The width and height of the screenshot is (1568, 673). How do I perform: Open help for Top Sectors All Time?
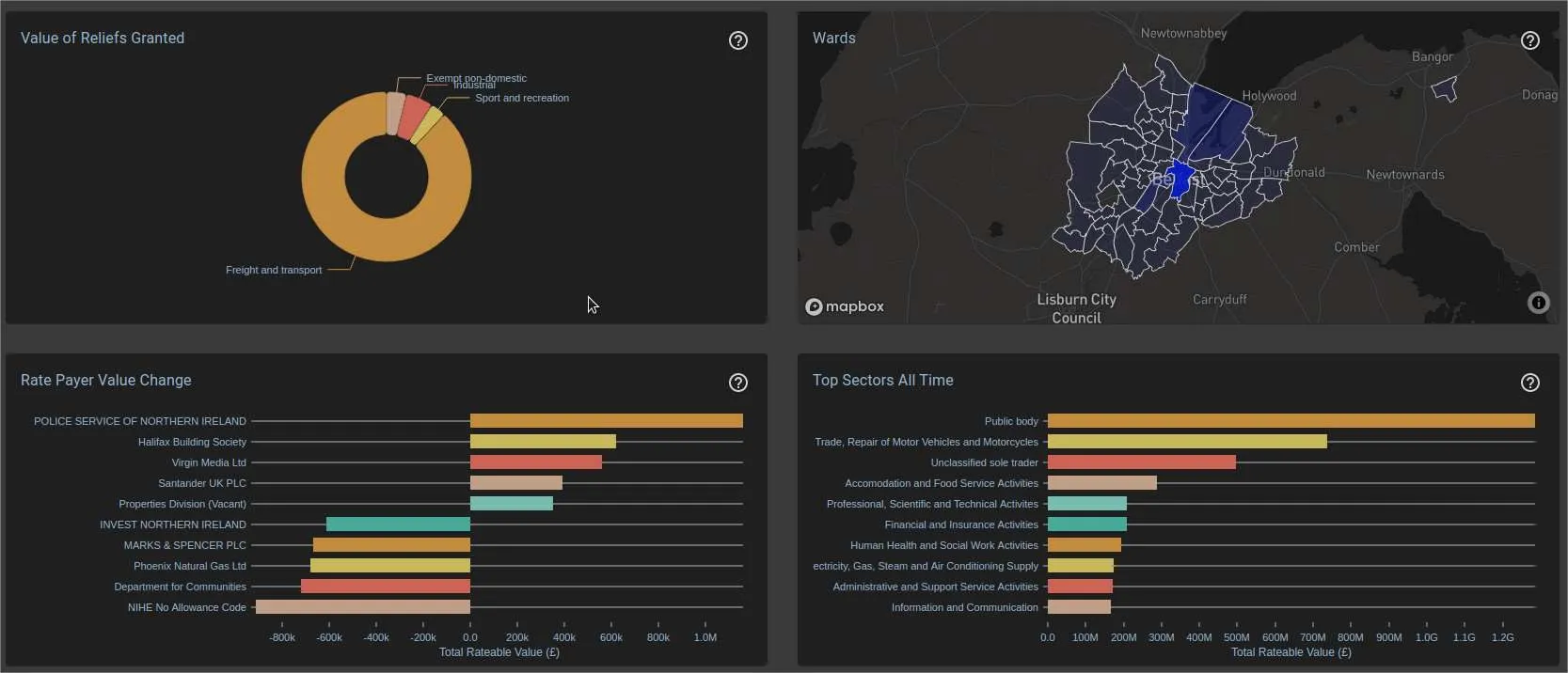1530,383
